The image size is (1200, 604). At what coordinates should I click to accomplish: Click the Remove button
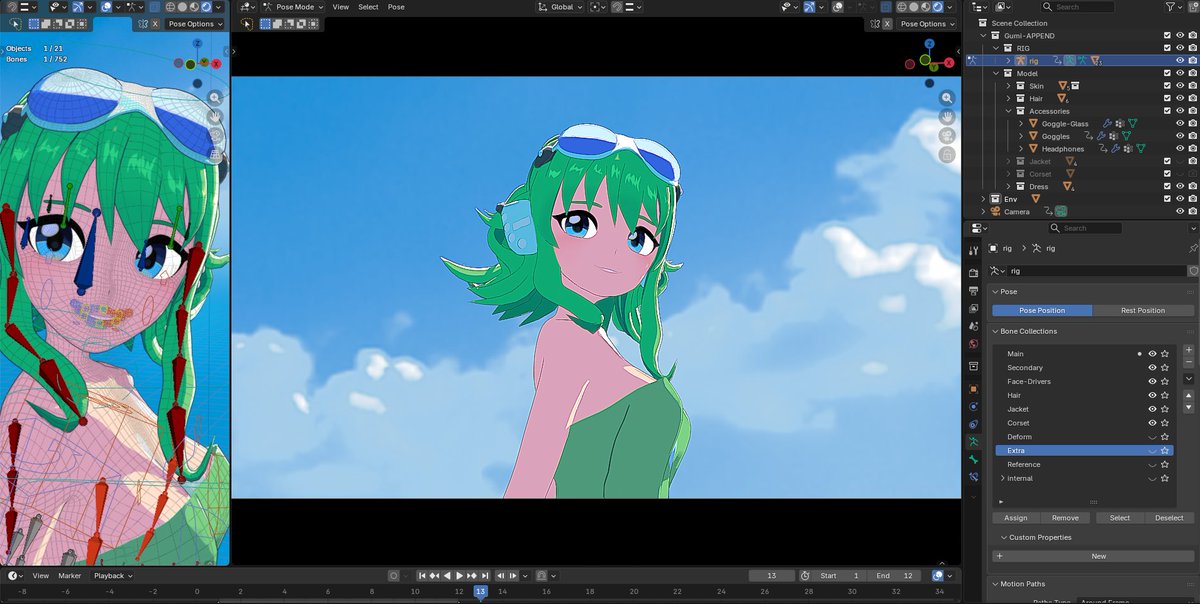(1065, 518)
